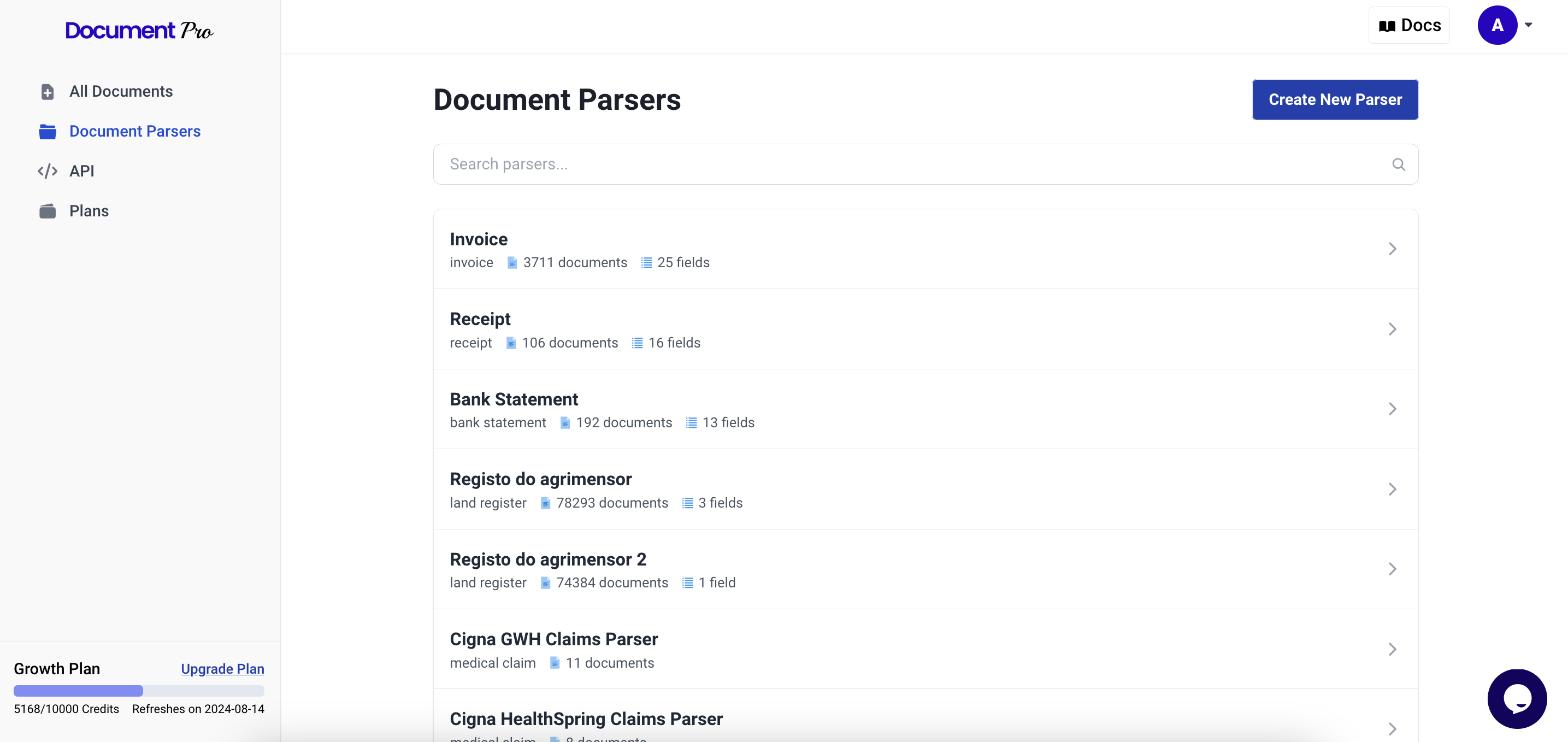Open Invoice parser via chevron

(x=1392, y=249)
